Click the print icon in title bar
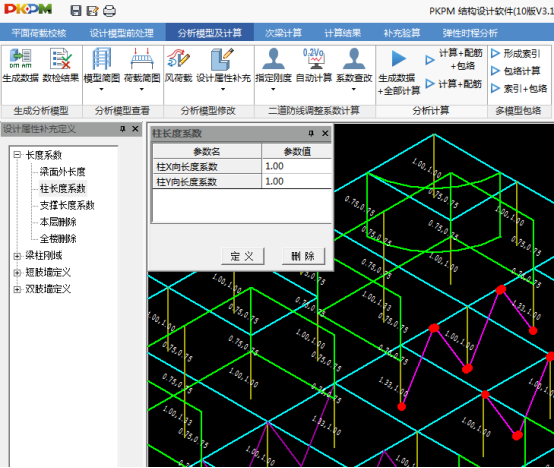 click(x=110, y=11)
